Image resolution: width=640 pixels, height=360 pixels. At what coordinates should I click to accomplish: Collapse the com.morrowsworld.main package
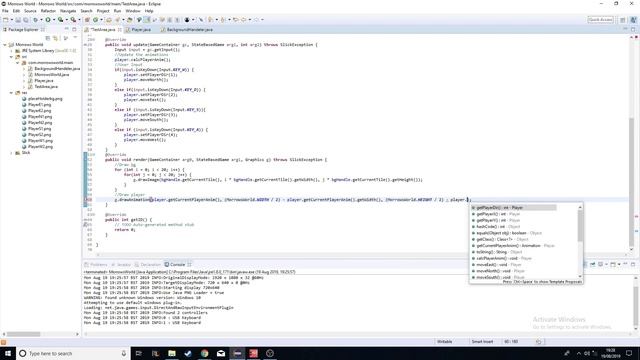click(x=18, y=62)
